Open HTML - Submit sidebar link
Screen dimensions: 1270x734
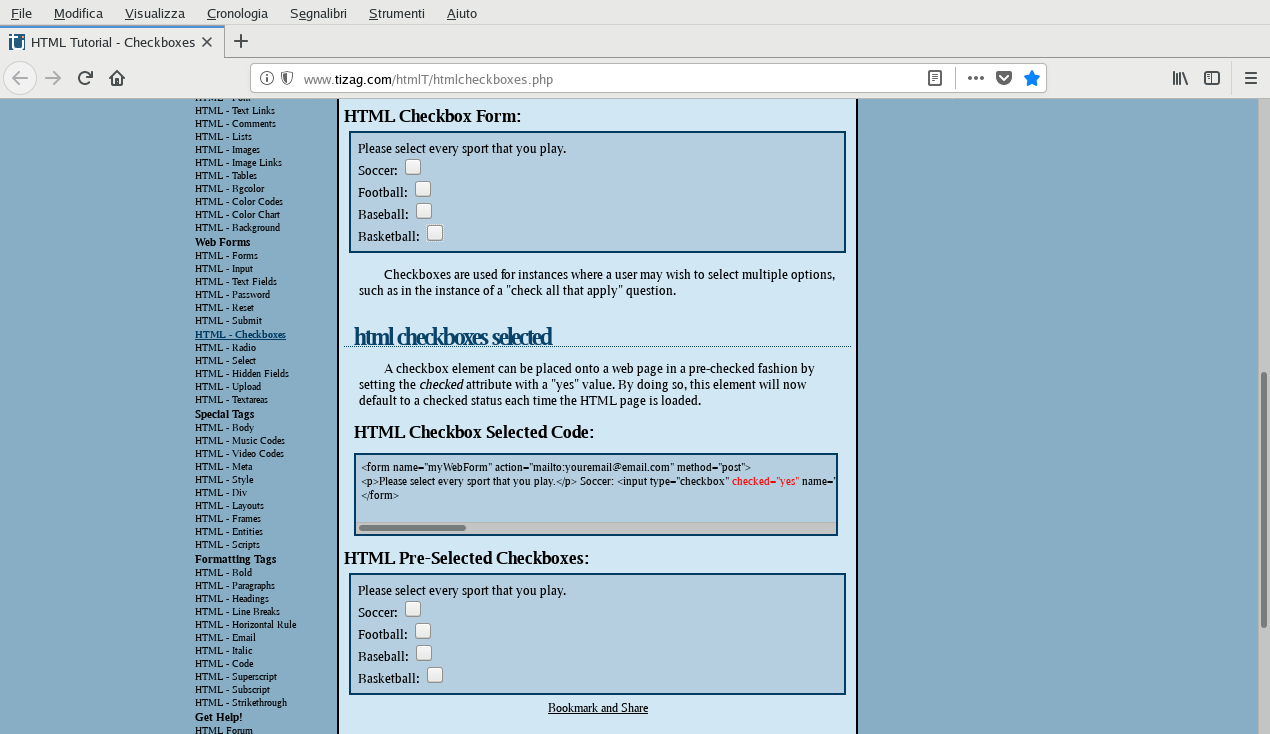point(228,321)
